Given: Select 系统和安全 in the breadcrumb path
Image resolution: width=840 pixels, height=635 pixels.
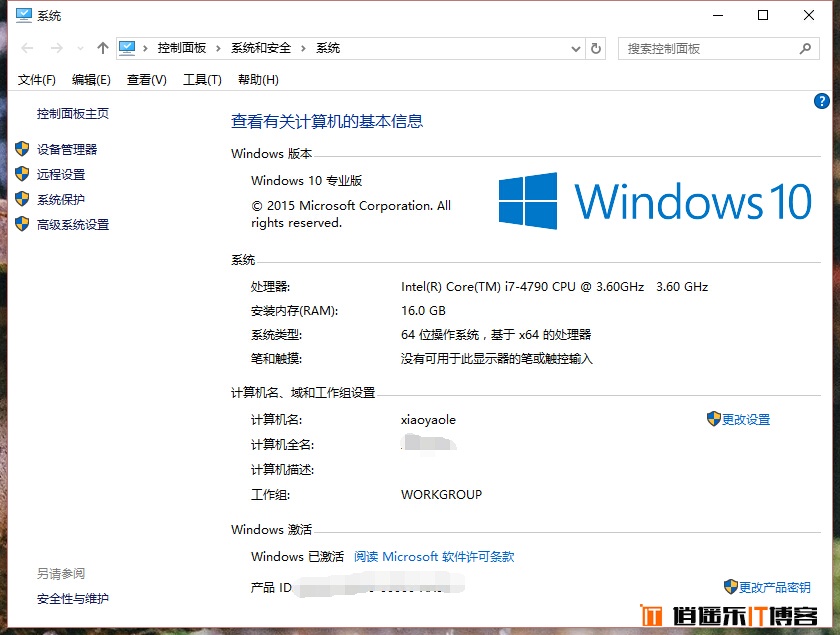Looking at the screenshot, I should 261,48.
